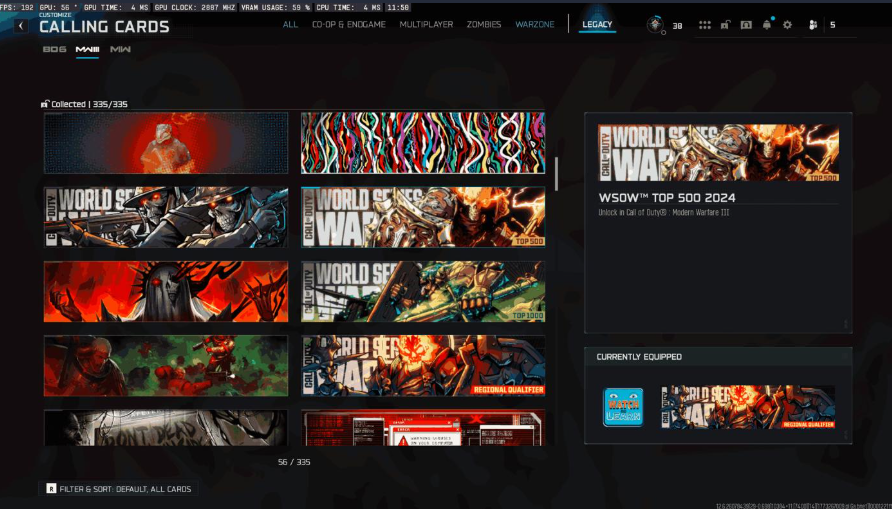Click the currently equipped Regional Qualifier card
Screen dimensions: 892x509
748,407
